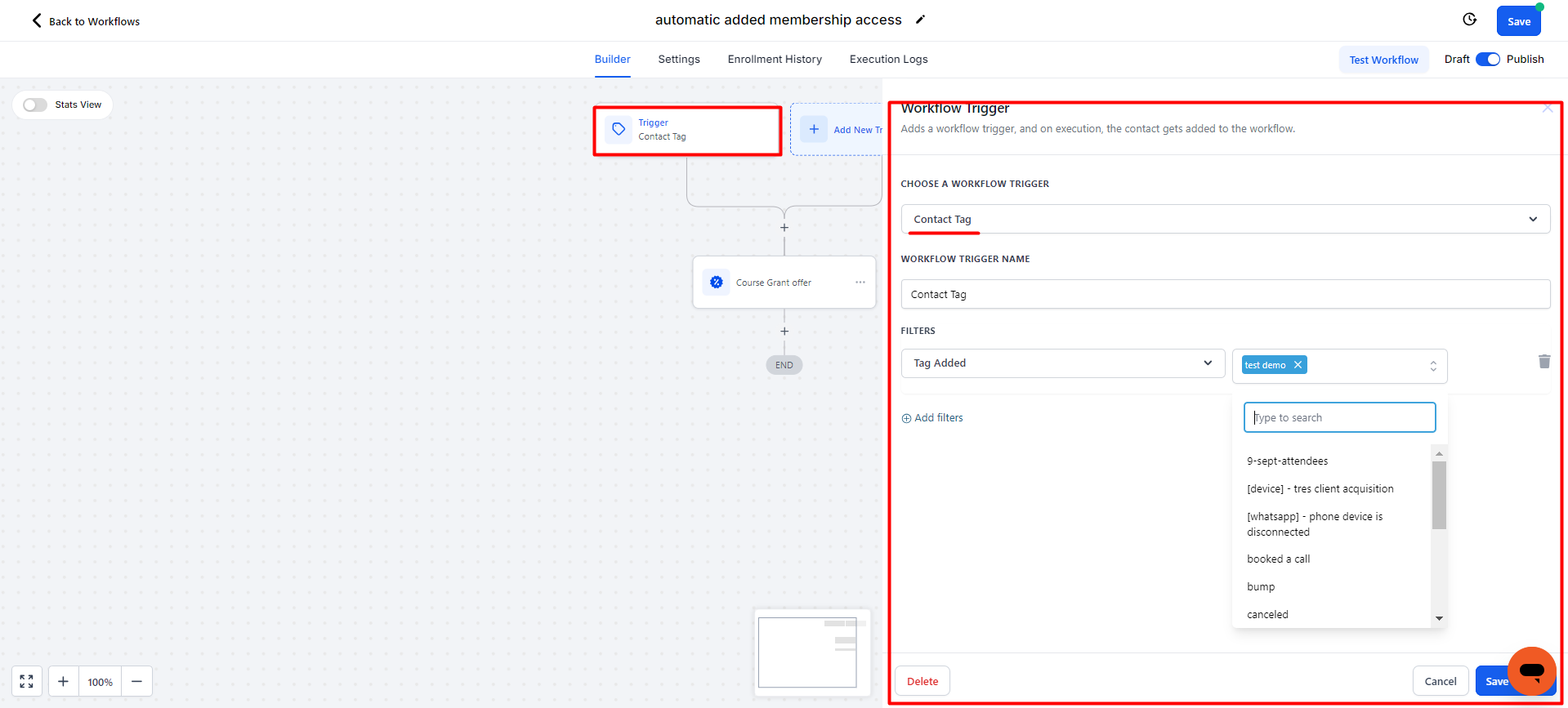Open the version history clock icon
The height and width of the screenshot is (708, 1568).
tap(1469, 20)
